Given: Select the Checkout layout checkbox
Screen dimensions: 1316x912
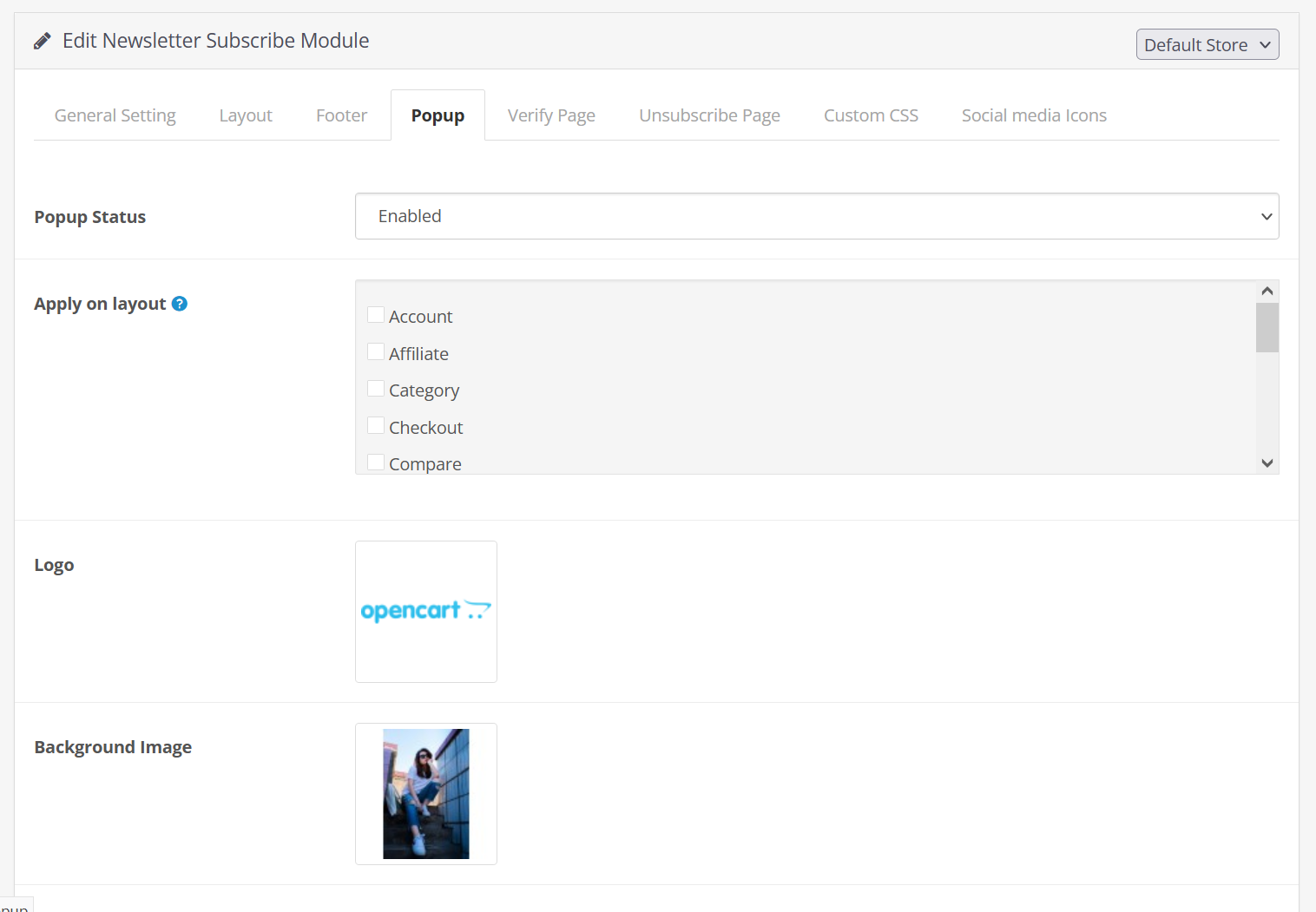Looking at the screenshot, I should 376,426.
